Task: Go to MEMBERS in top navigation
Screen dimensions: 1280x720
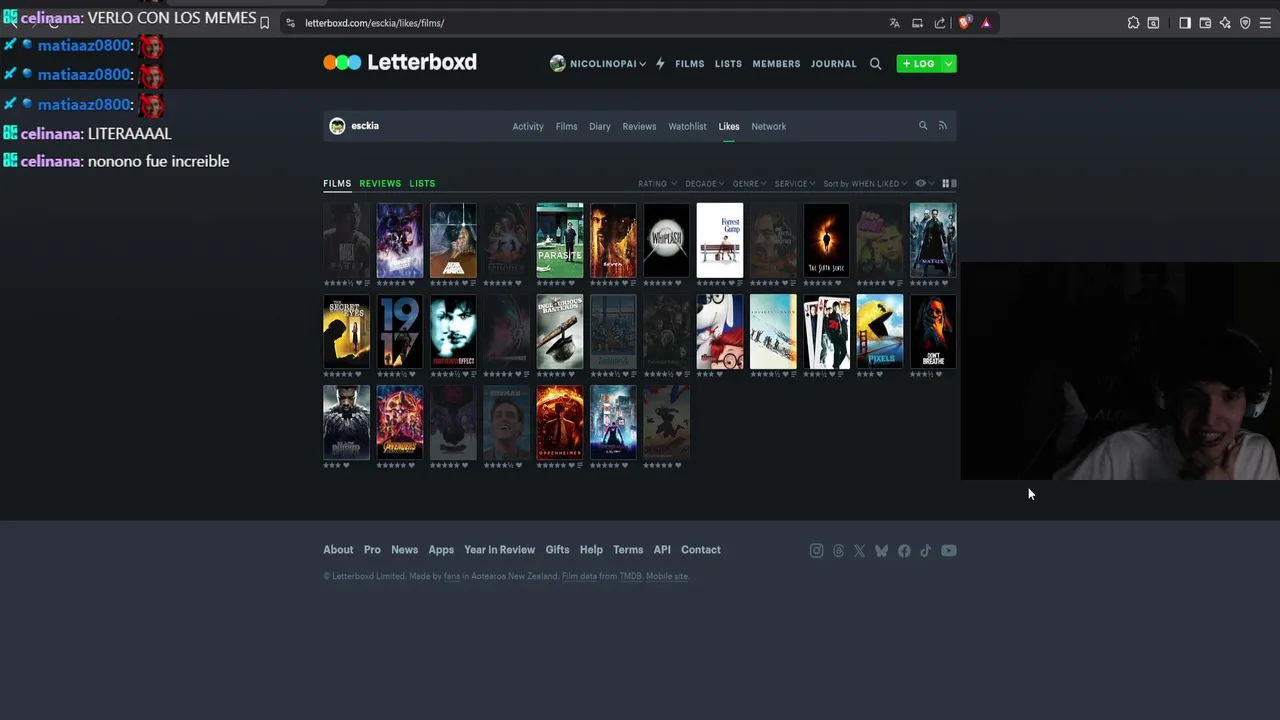Action: point(776,64)
